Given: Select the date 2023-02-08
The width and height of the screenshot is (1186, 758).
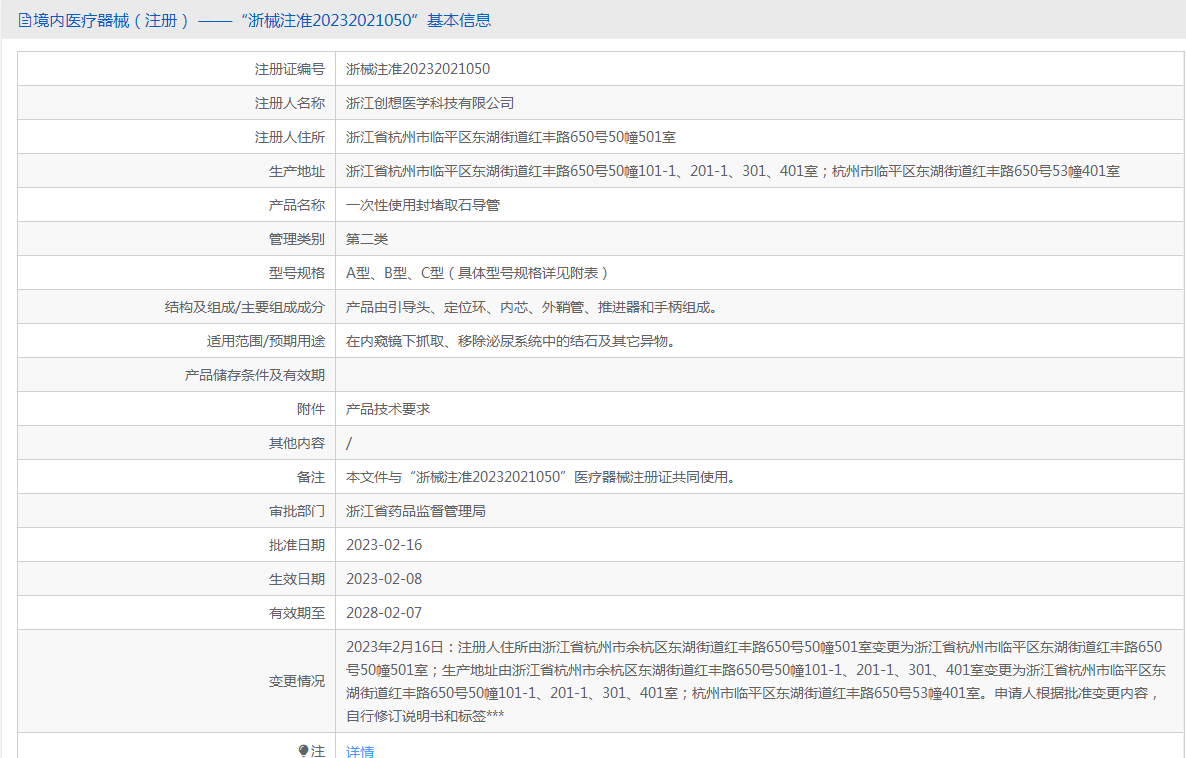Looking at the screenshot, I should [x=384, y=579].
